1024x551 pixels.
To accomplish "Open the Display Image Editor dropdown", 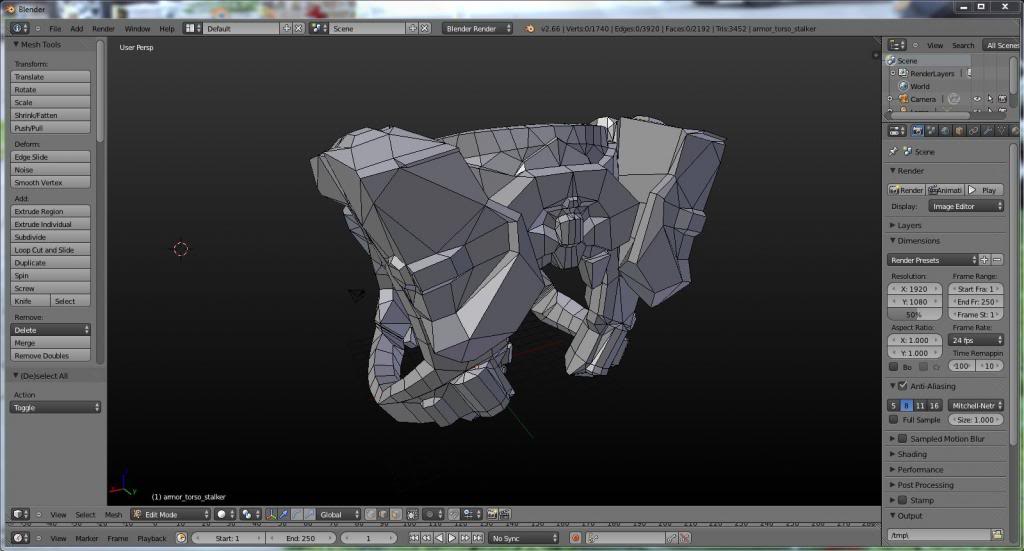I will click(x=966, y=206).
